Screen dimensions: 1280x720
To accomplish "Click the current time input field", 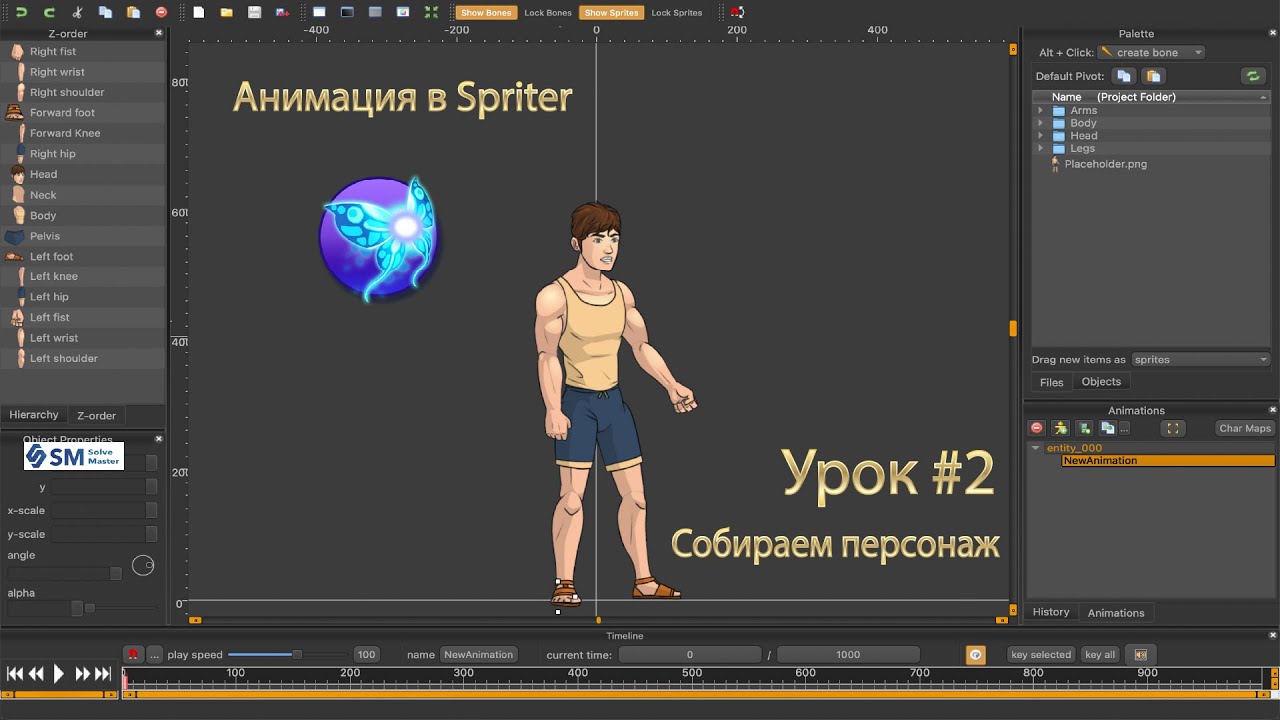I will point(689,655).
